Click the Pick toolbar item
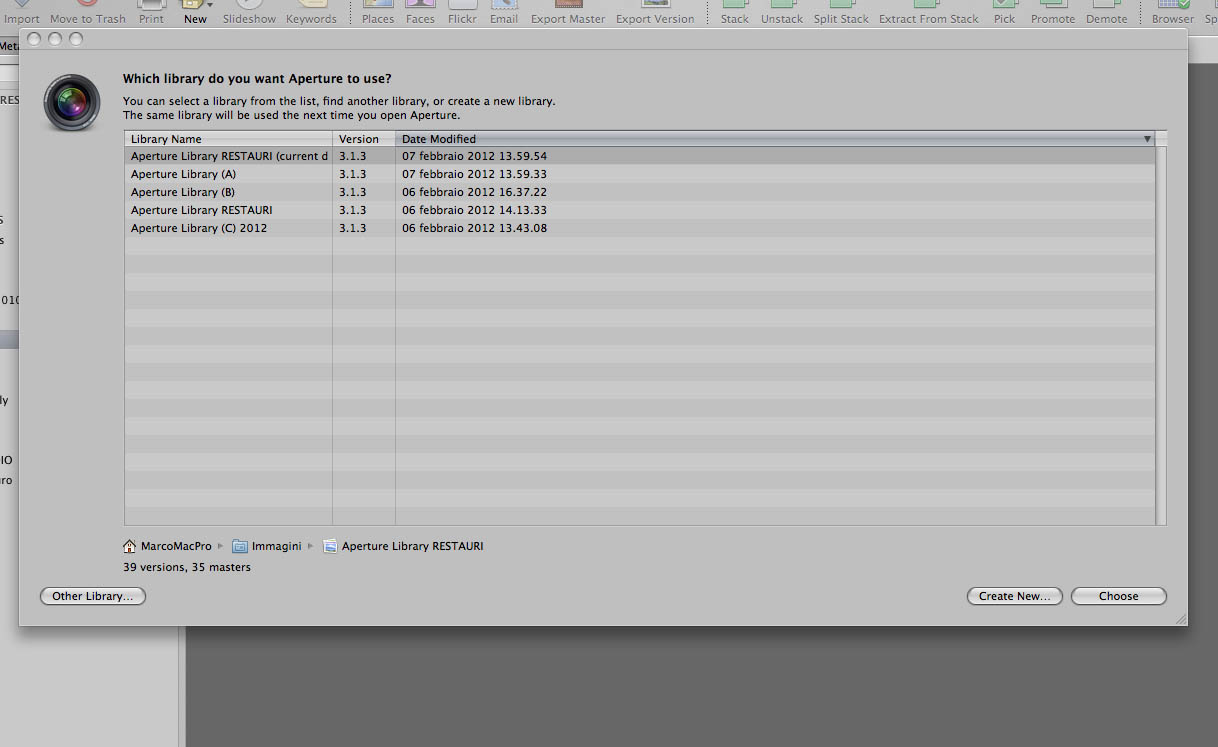This screenshot has width=1218, height=747. click(1005, 13)
